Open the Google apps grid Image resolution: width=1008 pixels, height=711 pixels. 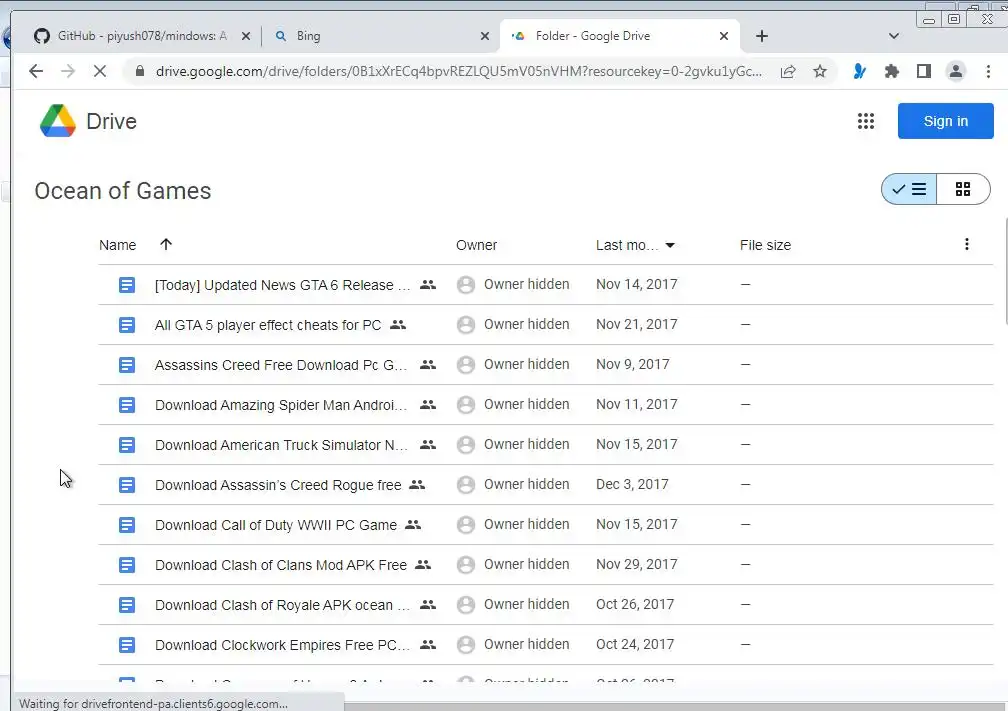pos(865,121)
